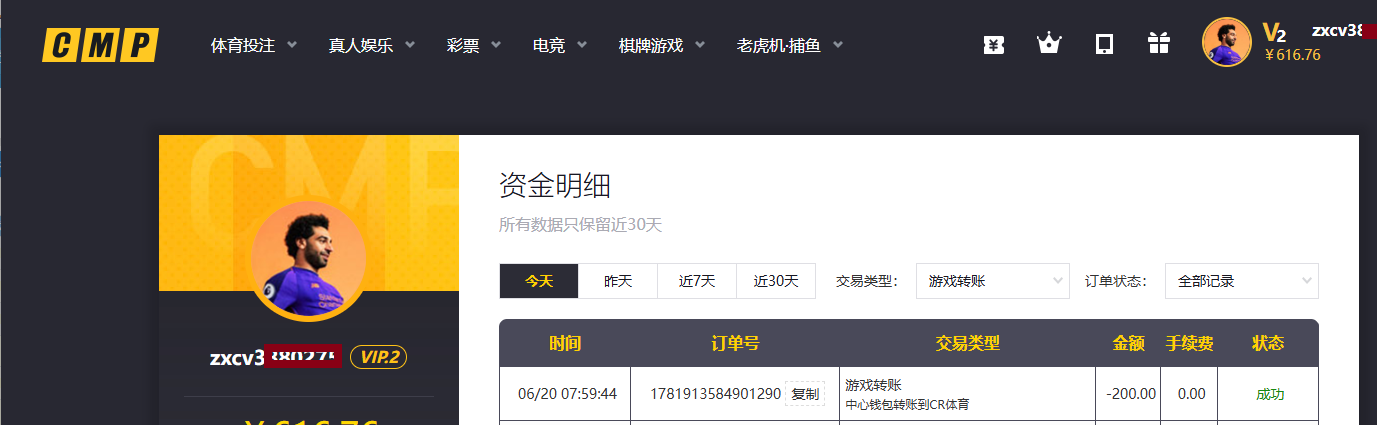Screen dimensions: 1377x425
Task: Expand chevron next to 真人娱乐
Action: point(410,45)
